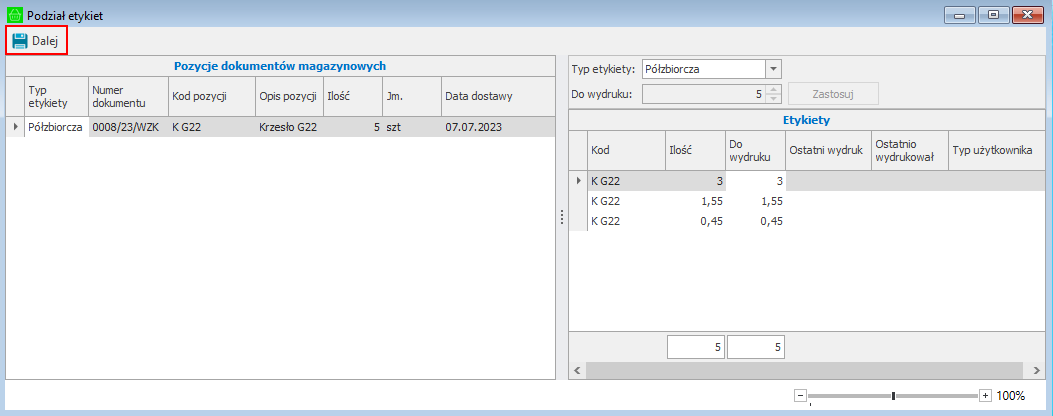
Task: Click the Ostatni wydruk column header
Action: click(x=828, y=150)
